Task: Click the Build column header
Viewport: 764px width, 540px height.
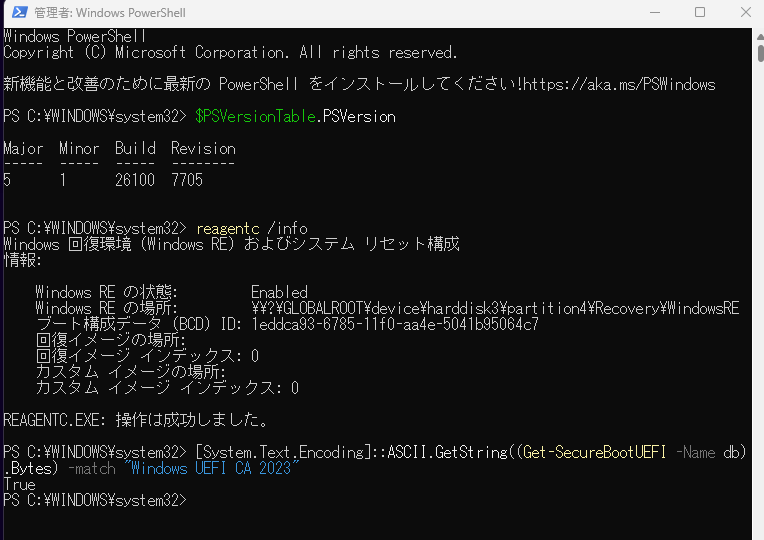Action: 135,148
